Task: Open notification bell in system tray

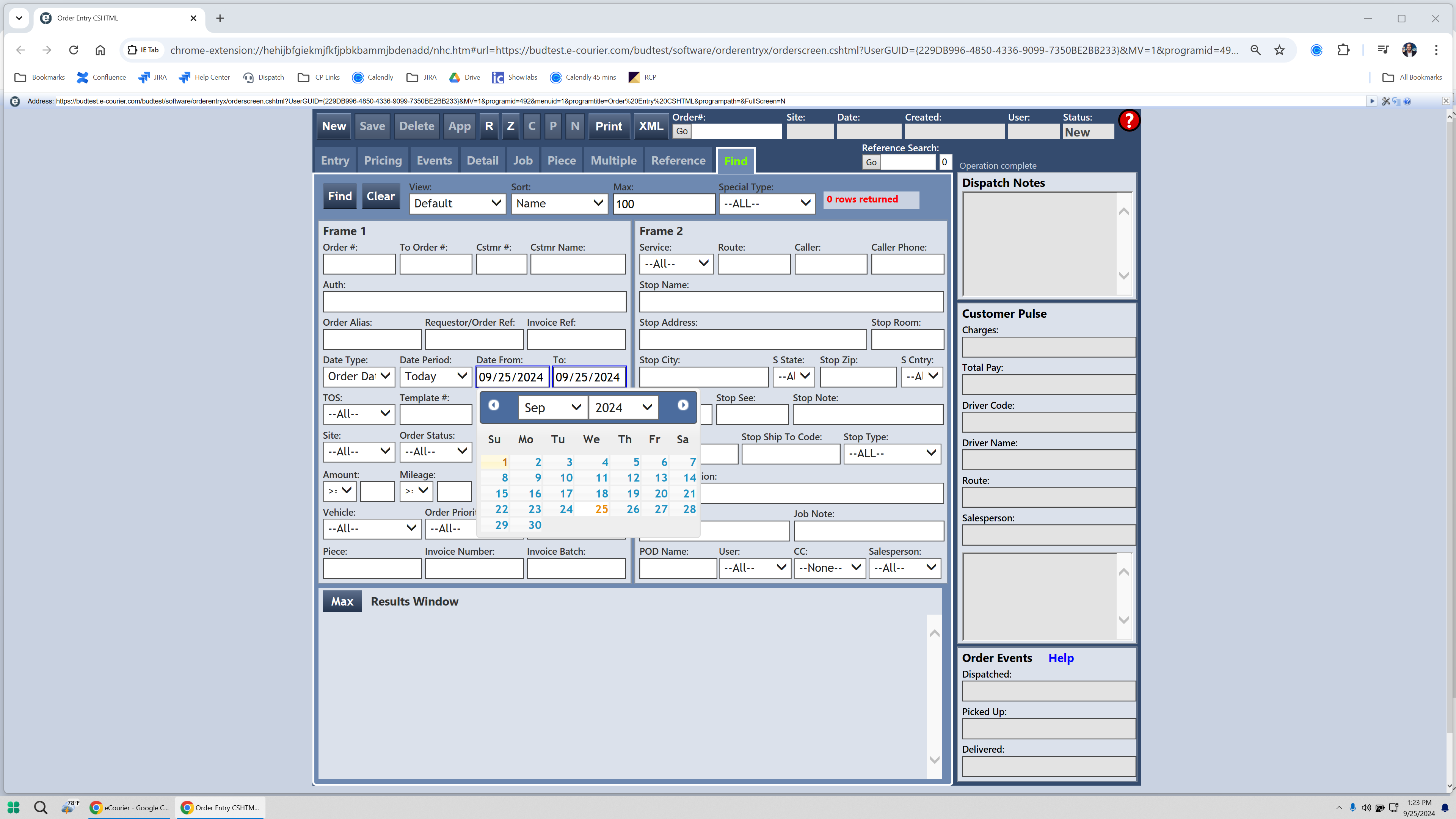Action: tap(1445, 808)
